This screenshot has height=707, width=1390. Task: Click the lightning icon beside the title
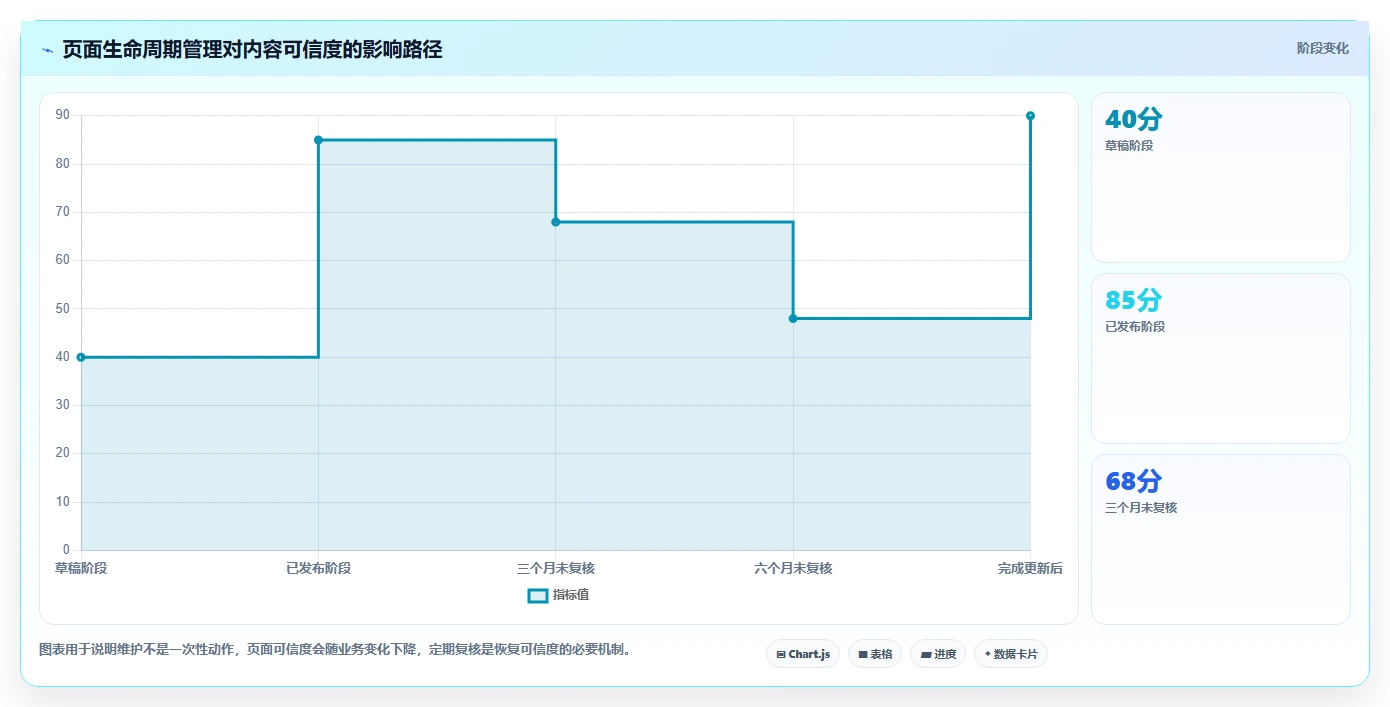[47, 50]
